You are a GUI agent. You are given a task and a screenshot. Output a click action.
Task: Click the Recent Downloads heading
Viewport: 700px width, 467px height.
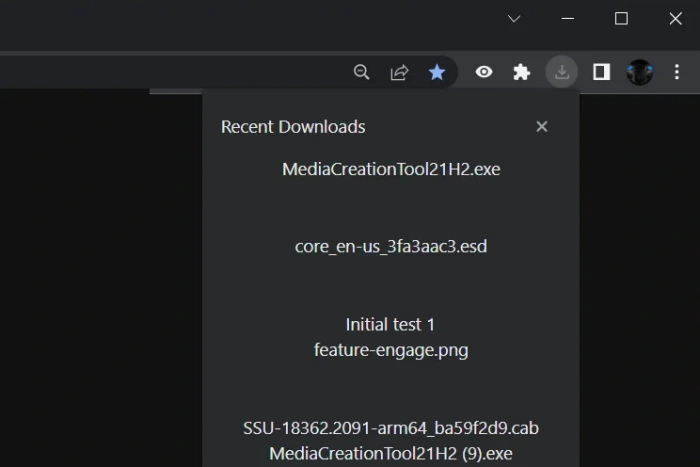[293, 127]
